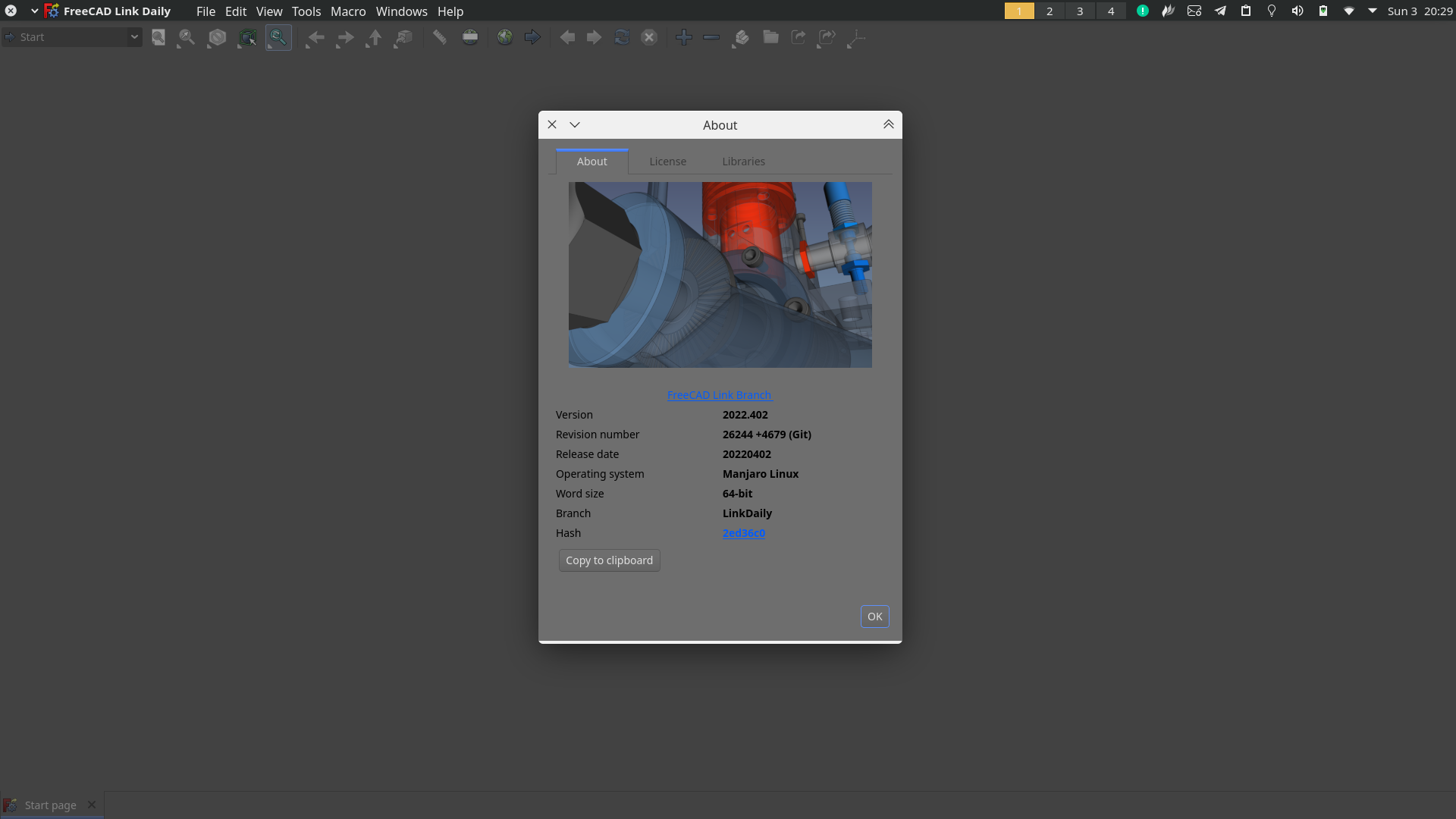Click the zoom in plus icon
This screenshot has width=1456, height=819.
[683, 37]
